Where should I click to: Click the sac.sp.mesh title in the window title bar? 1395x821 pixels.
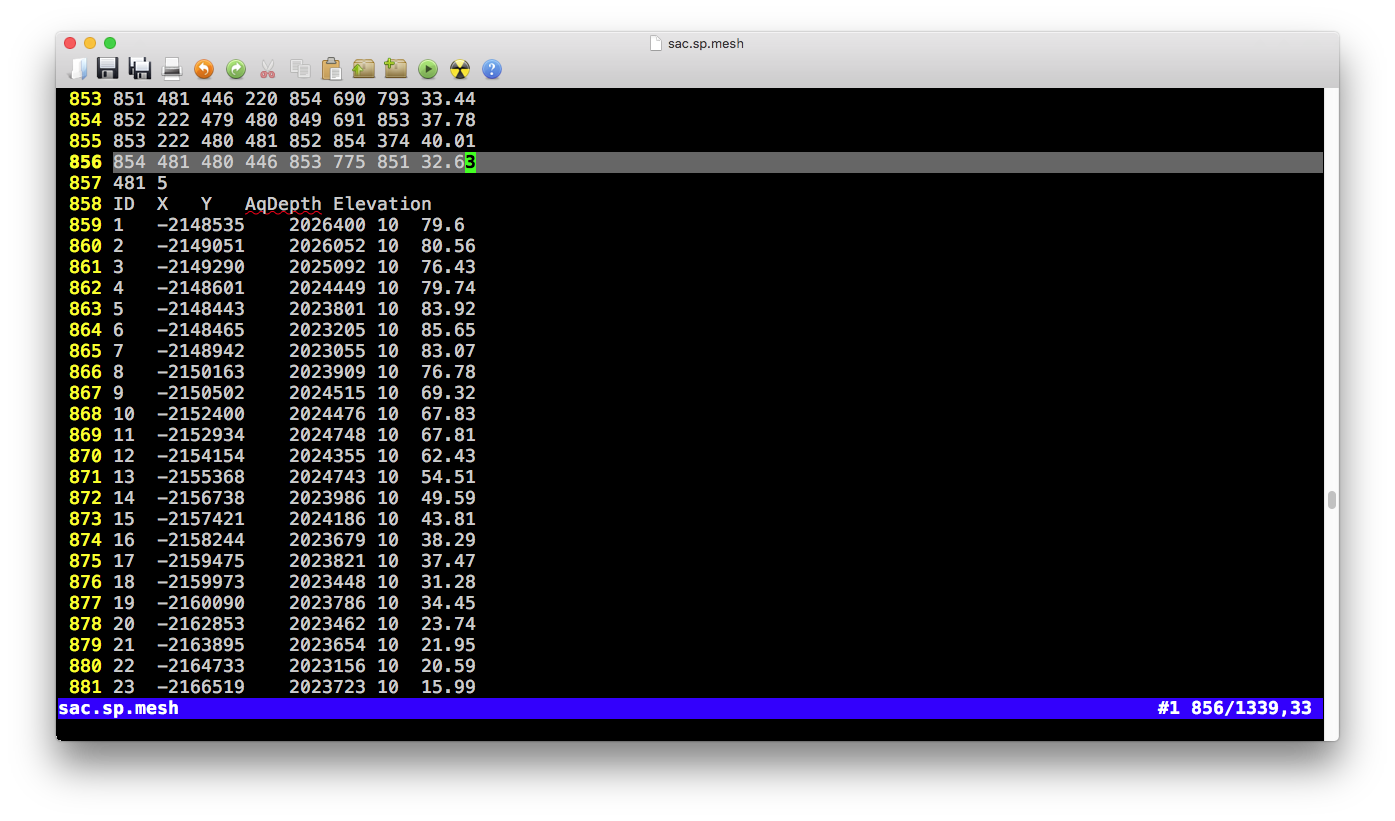tap(705, 44)
